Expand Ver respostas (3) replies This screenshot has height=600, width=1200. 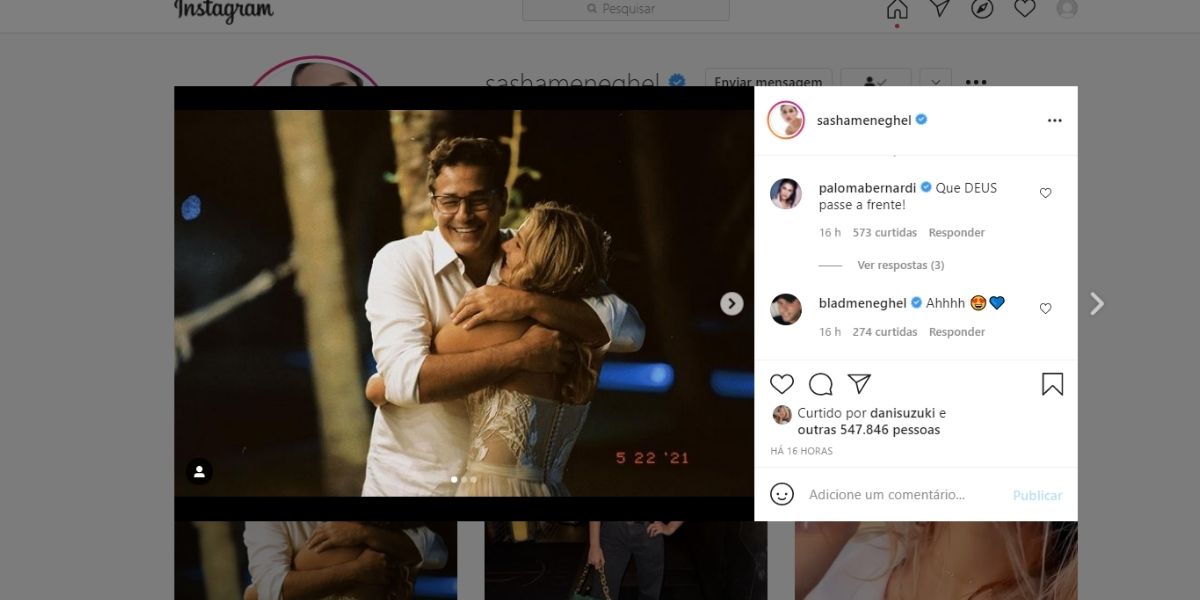900,265
